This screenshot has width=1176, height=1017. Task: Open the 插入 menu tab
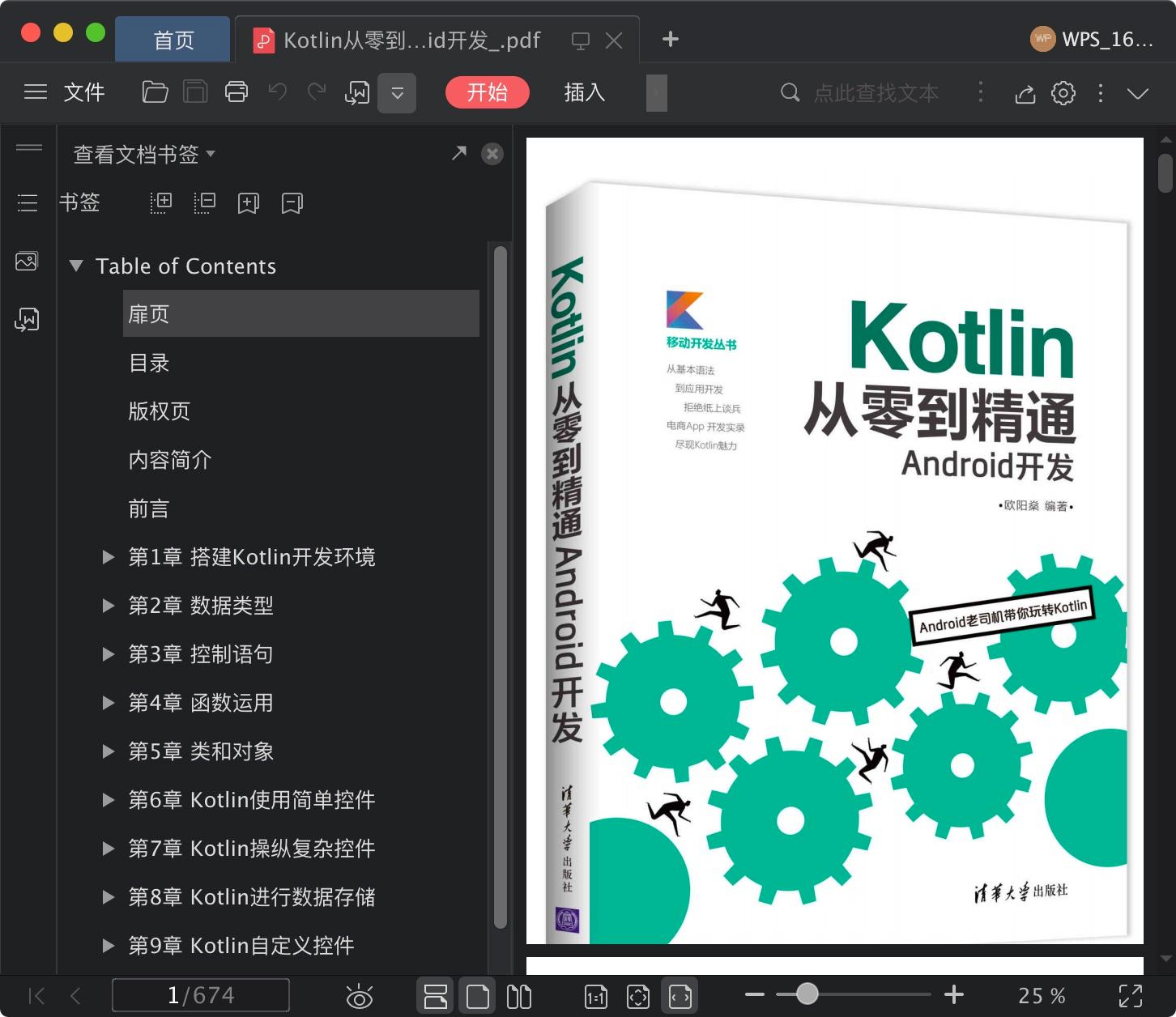(x=584, y=93)
